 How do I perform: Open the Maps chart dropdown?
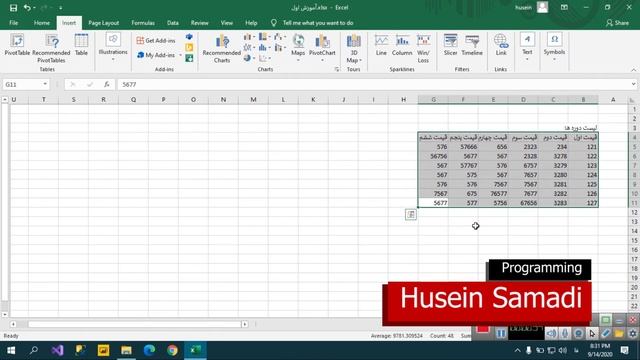click(298, 48)
